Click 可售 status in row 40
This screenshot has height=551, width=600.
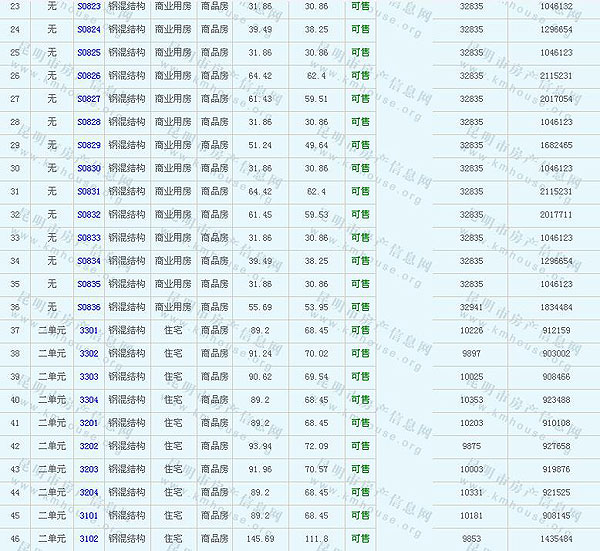360,400
